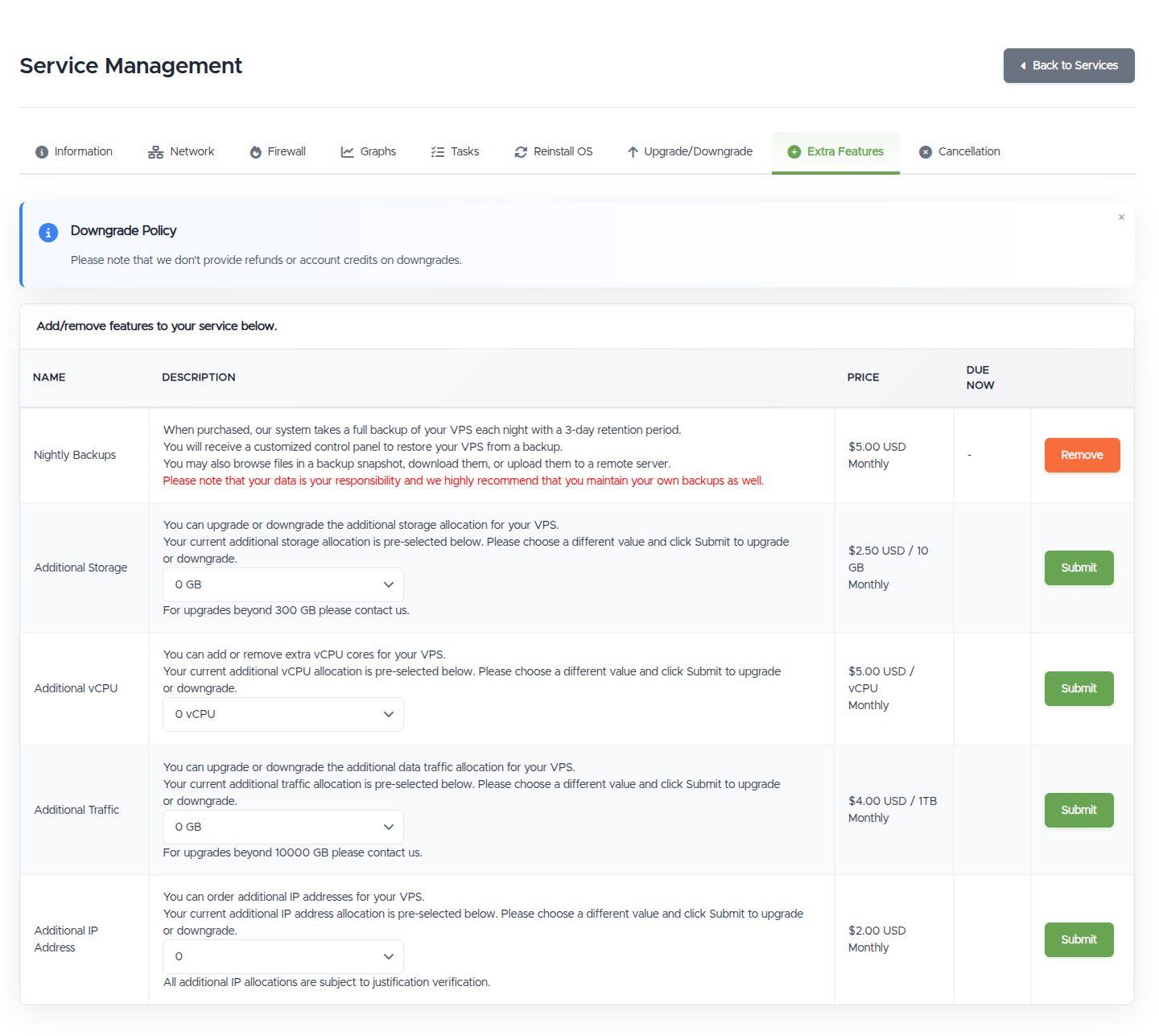The height and width of the screenshot is (1036, 1159).
Task: Open the Additional vCPU count dropdown
Action: (x=283, y=714)
